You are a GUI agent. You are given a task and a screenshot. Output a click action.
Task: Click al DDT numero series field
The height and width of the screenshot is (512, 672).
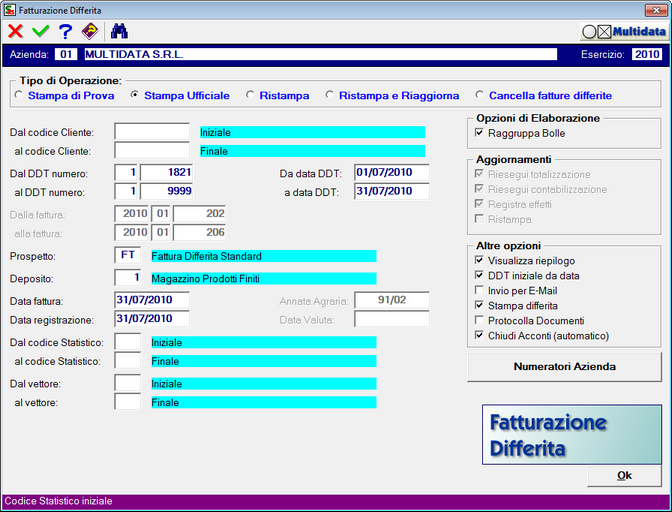click(126, 192)
